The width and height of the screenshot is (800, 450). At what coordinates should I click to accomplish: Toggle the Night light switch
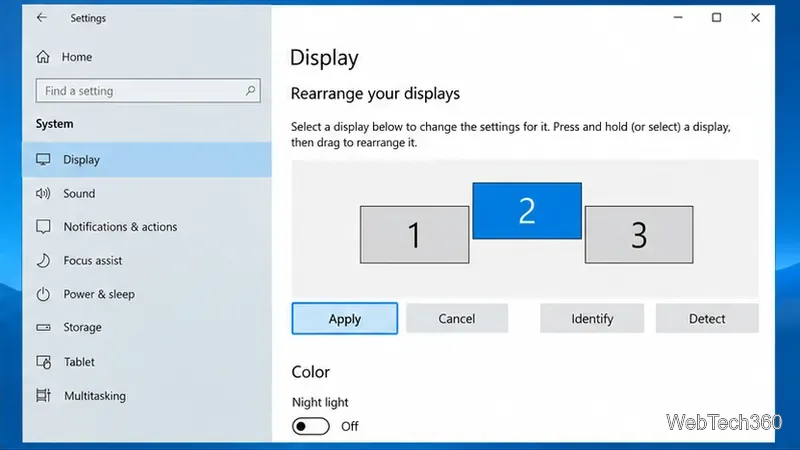tap(311, 426)
